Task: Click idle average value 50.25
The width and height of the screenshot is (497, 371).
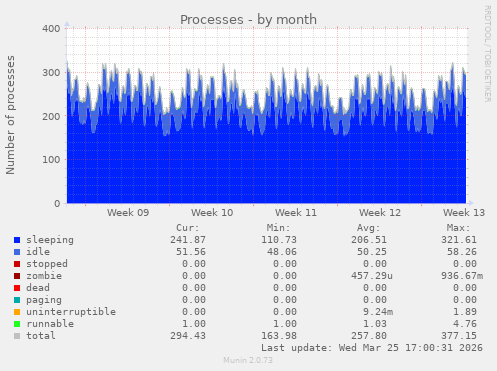Action: coord(372,252)
